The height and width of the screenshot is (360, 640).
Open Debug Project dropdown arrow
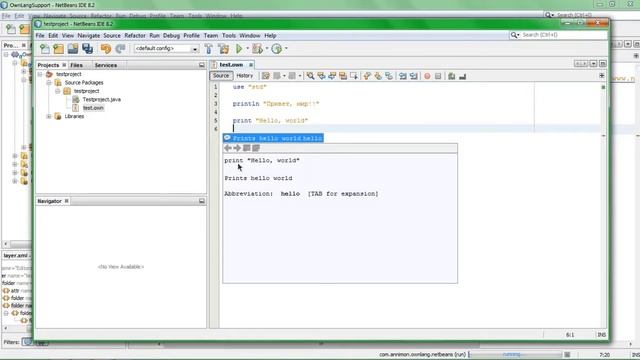(x=267, y=49)
